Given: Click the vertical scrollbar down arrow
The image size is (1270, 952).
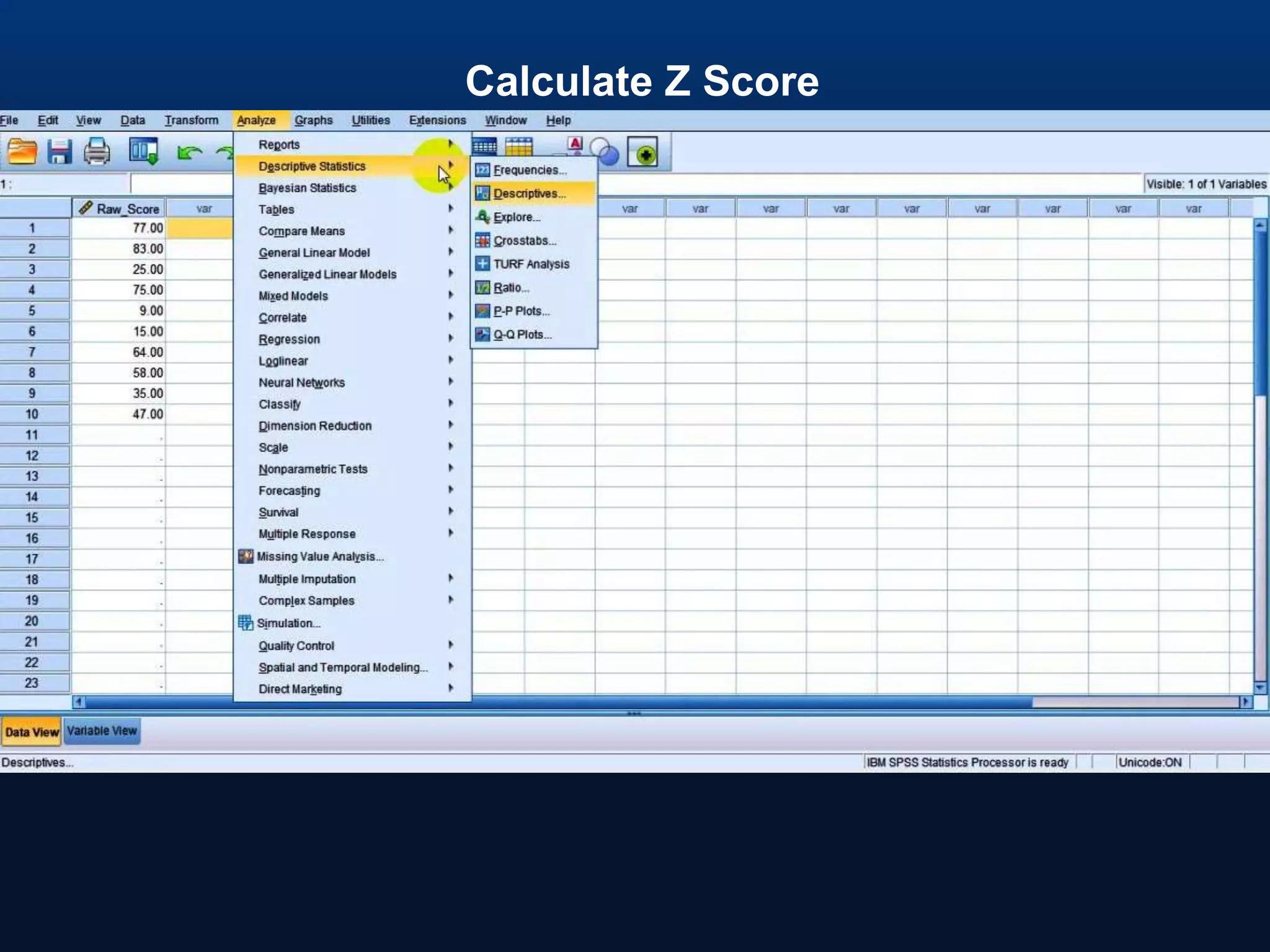Looking at the screenshot, I should [x=1260, y=687].
